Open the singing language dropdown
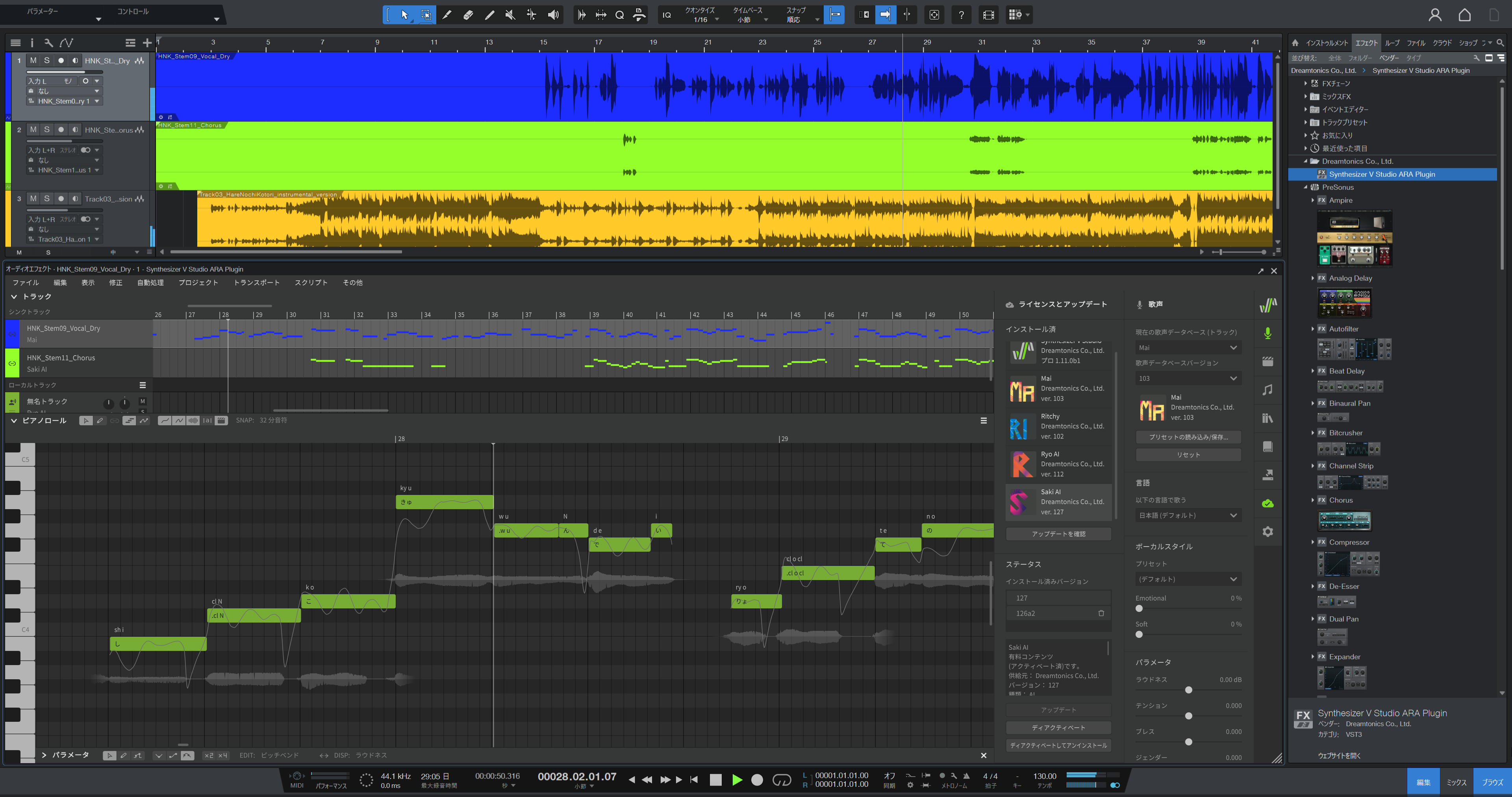 [1188, 515]
